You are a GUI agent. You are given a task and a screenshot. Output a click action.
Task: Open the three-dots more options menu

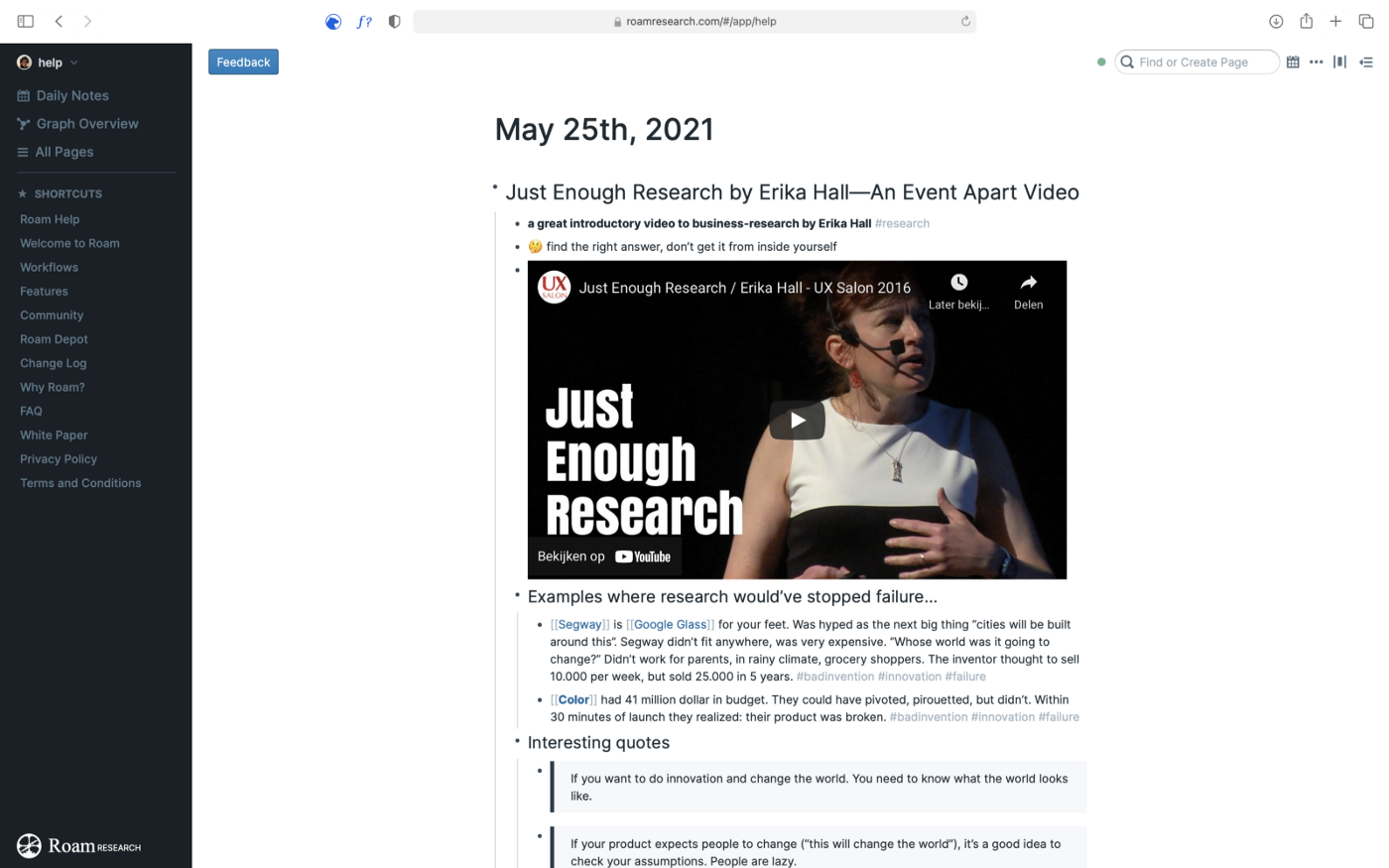coord(1317,62)
